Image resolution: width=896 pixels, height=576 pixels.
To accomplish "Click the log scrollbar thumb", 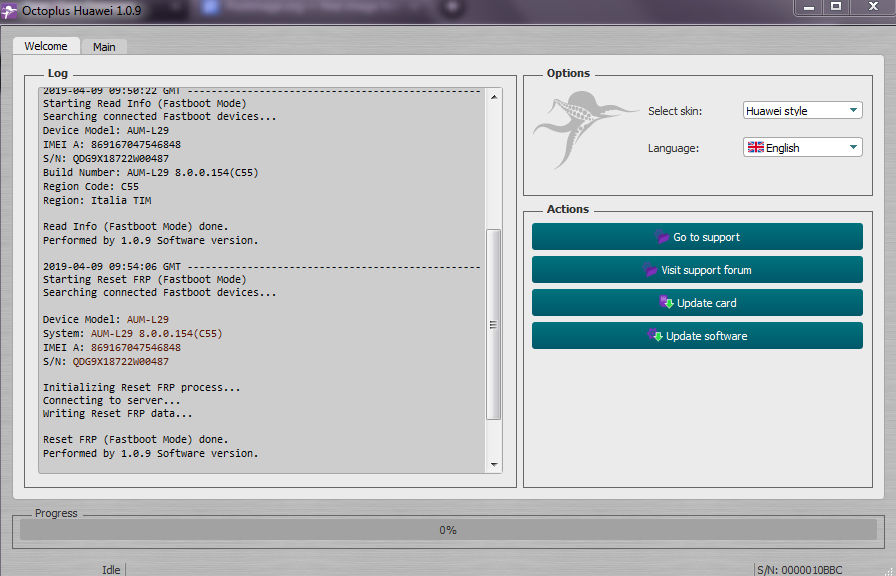I will 494,325.
